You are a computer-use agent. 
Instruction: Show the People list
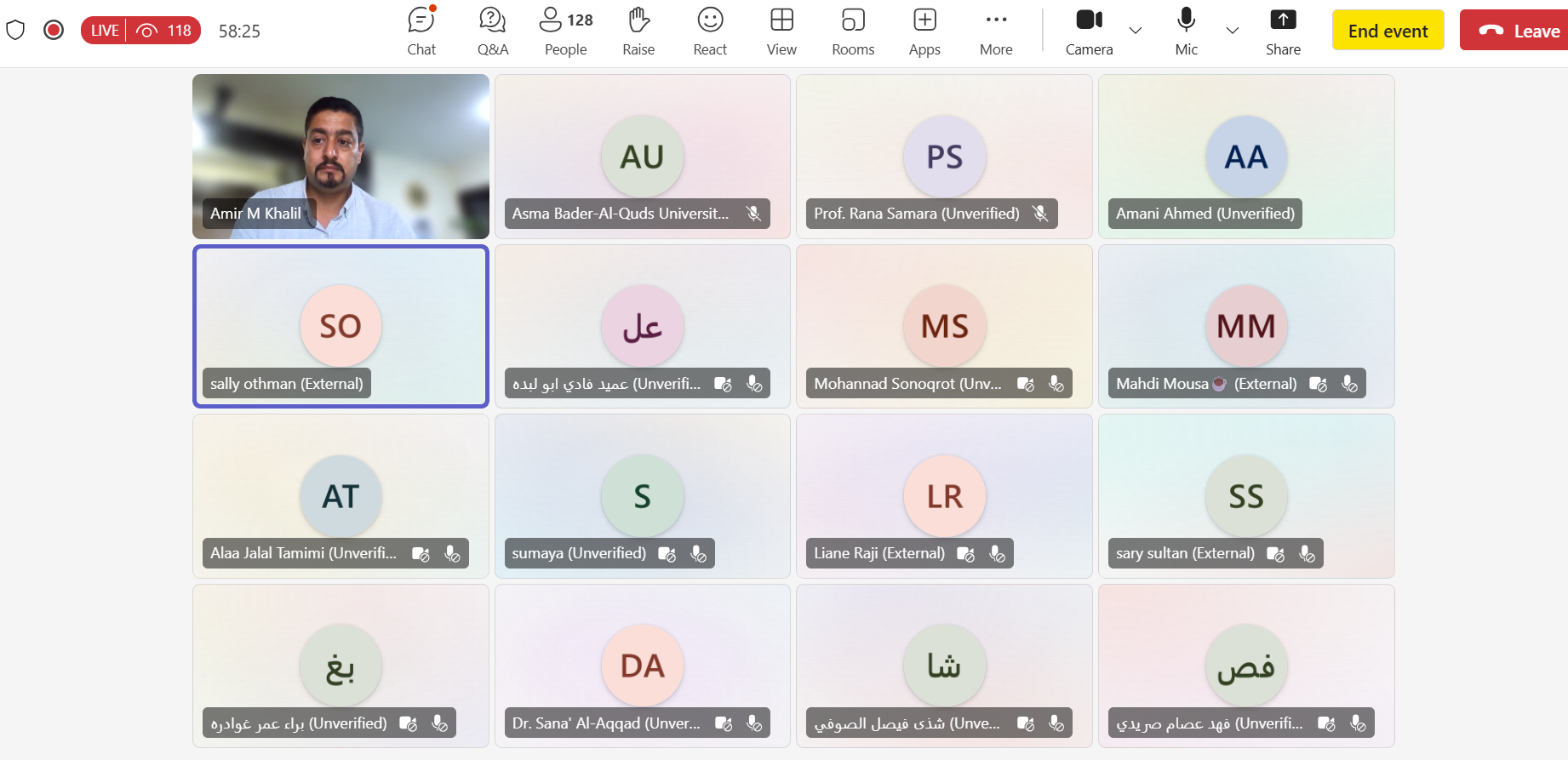click(x=566, y=31)
